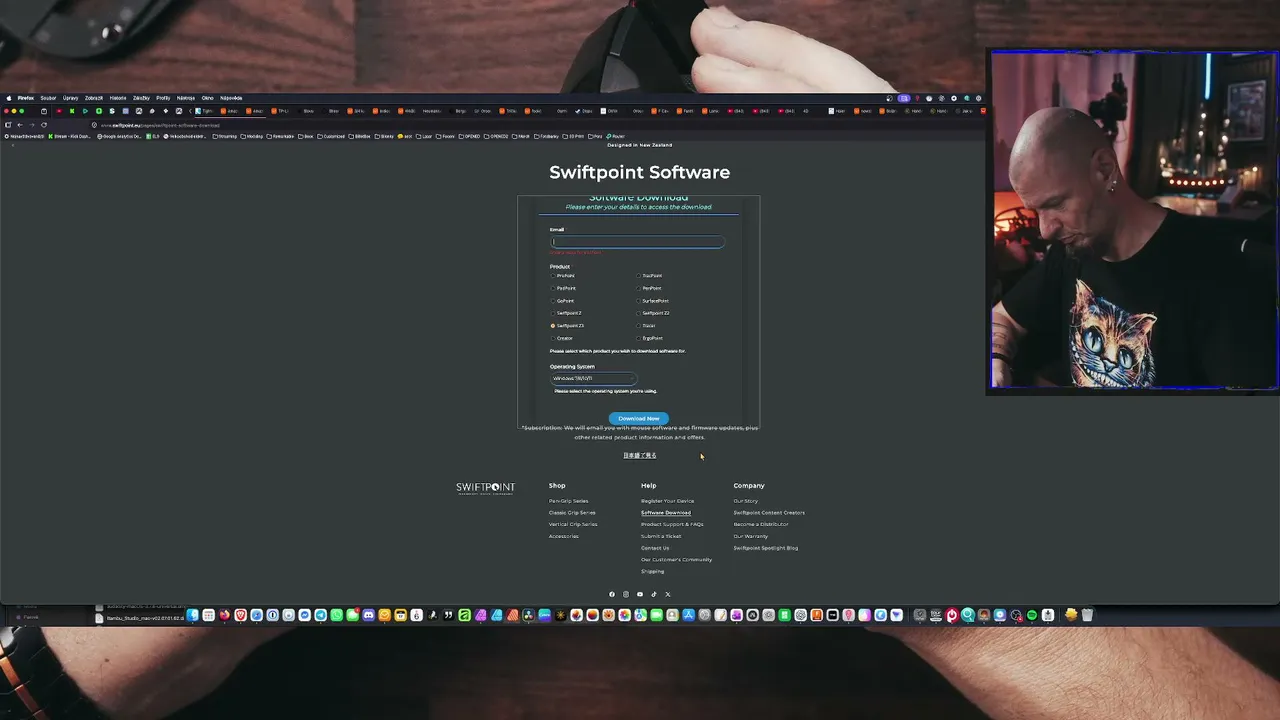Open the Okno menu
The image size is (1280, 720).
click(208, 98)
